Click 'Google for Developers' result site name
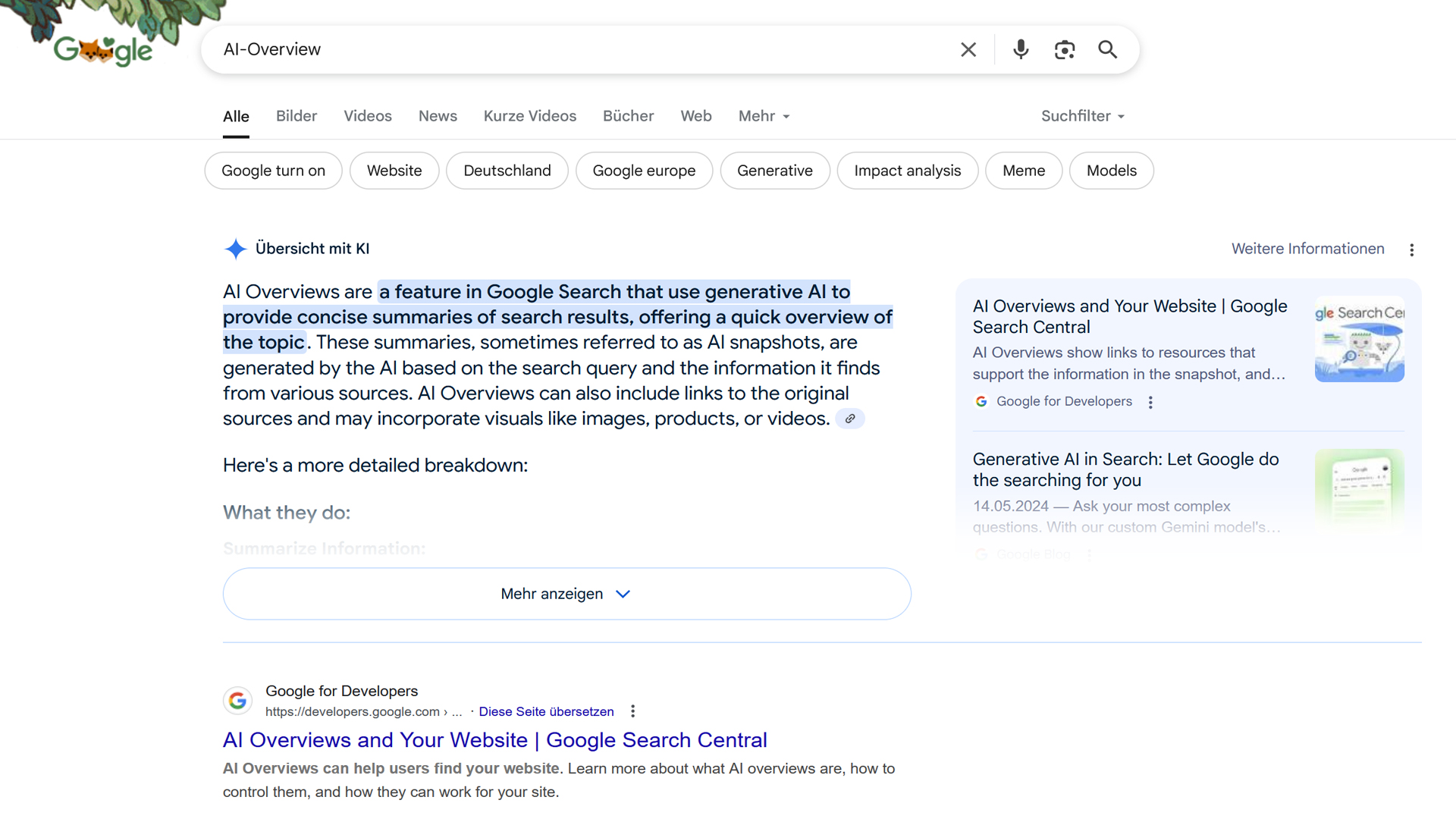The image size is (1456, 819). [341, 691]
